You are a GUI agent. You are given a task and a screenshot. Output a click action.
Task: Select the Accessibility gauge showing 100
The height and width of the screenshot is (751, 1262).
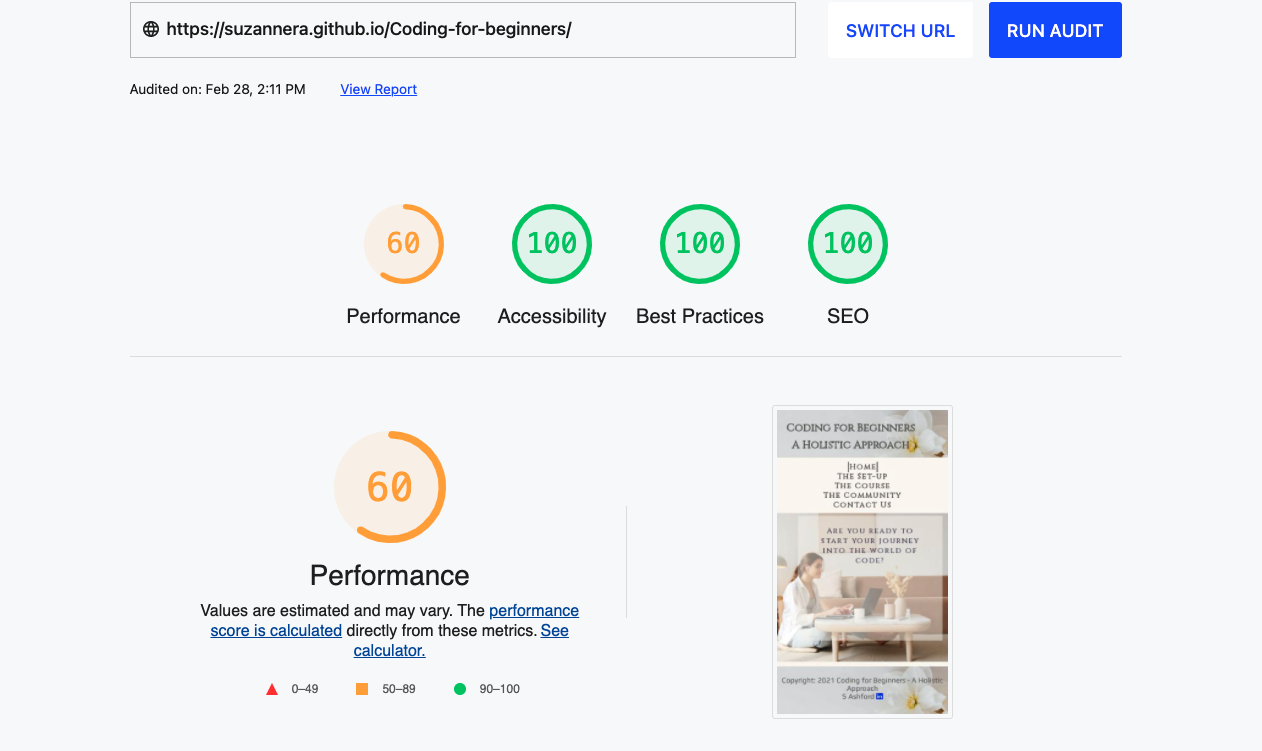tap(551, 243)
